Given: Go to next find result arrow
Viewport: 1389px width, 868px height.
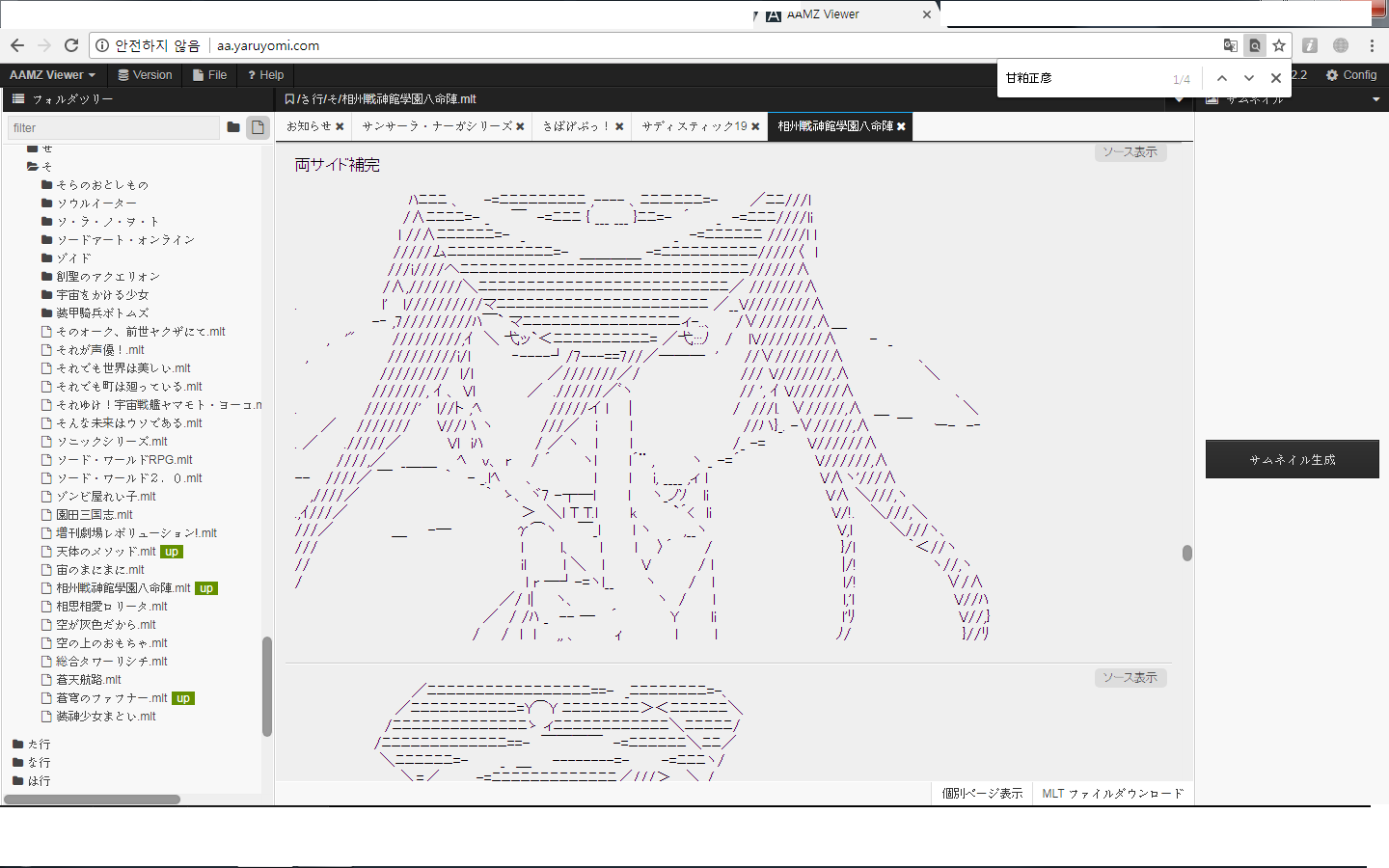Looking at the screenshot, I should pos(1249,78).
